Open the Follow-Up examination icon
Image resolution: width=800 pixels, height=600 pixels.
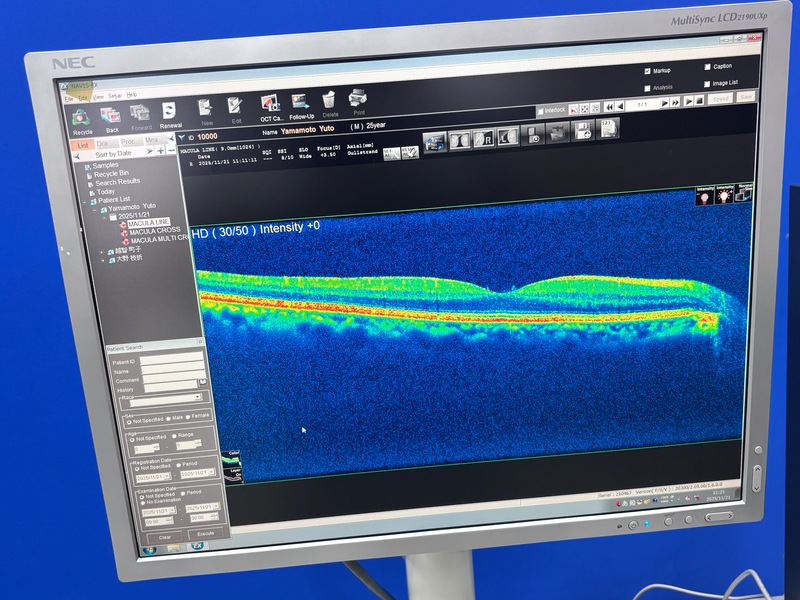[301, 103]
